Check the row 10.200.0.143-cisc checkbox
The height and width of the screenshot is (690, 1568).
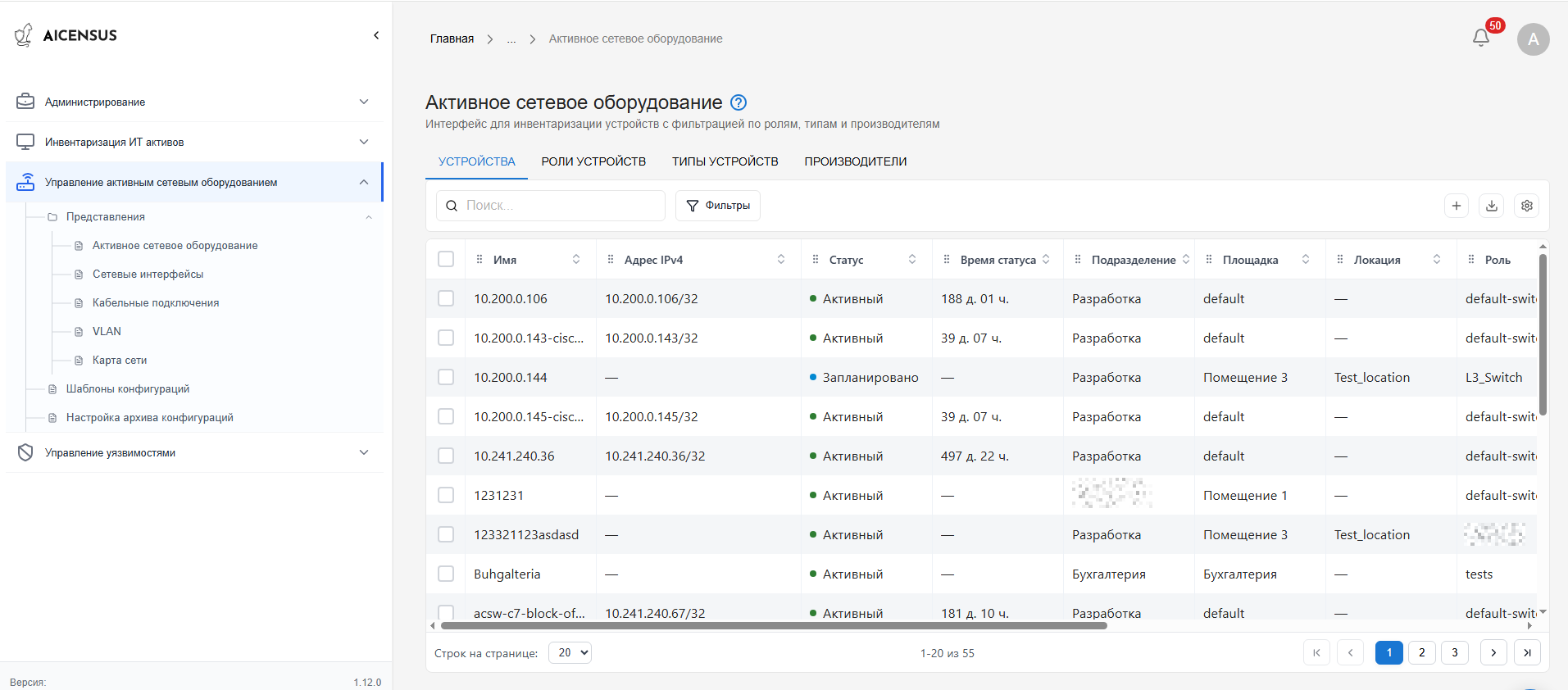446,338
